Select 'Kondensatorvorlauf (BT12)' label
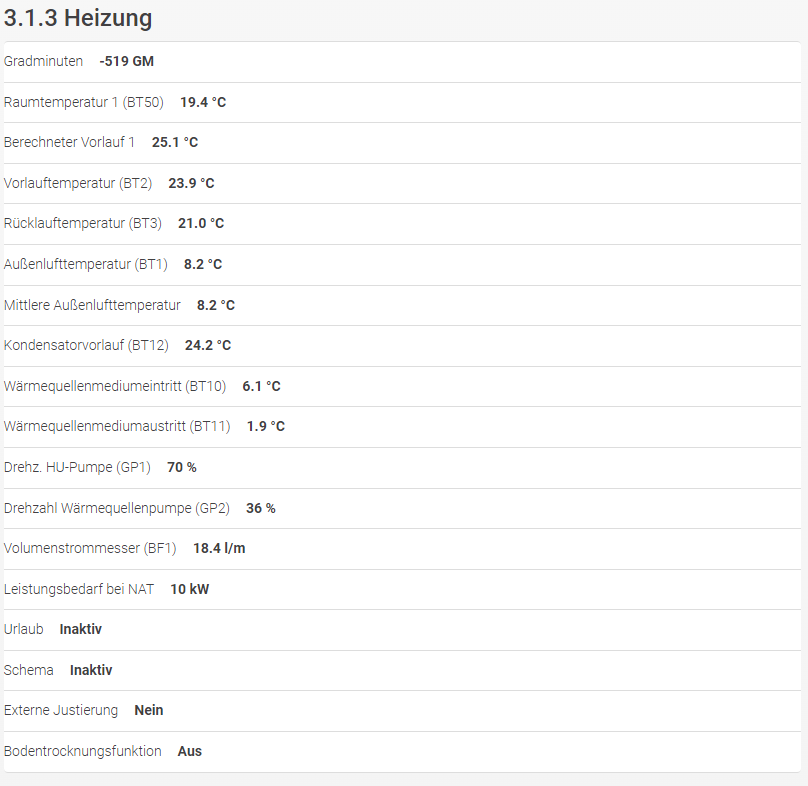Screen dimensions: 808x786 point(86,345)
